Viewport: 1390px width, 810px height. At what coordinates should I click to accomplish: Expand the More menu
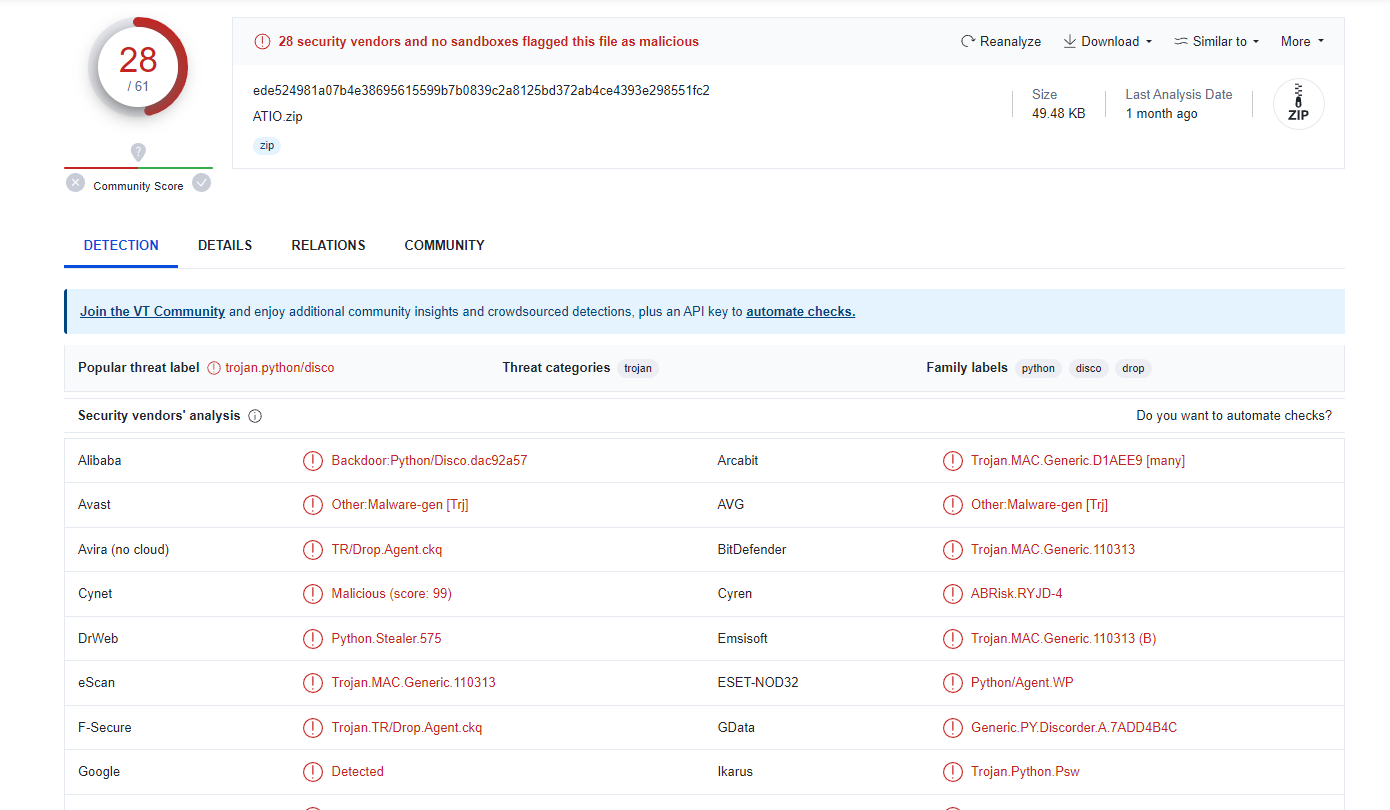coord(1302,41)
